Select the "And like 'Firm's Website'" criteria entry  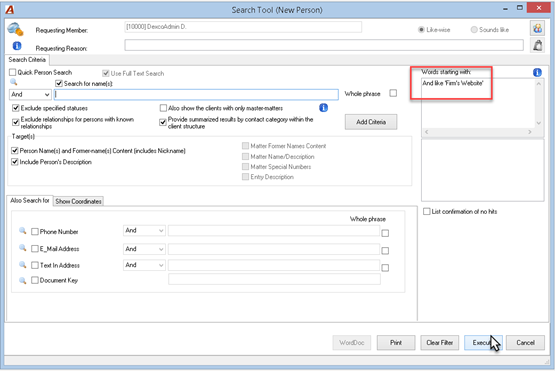point(453,83)
